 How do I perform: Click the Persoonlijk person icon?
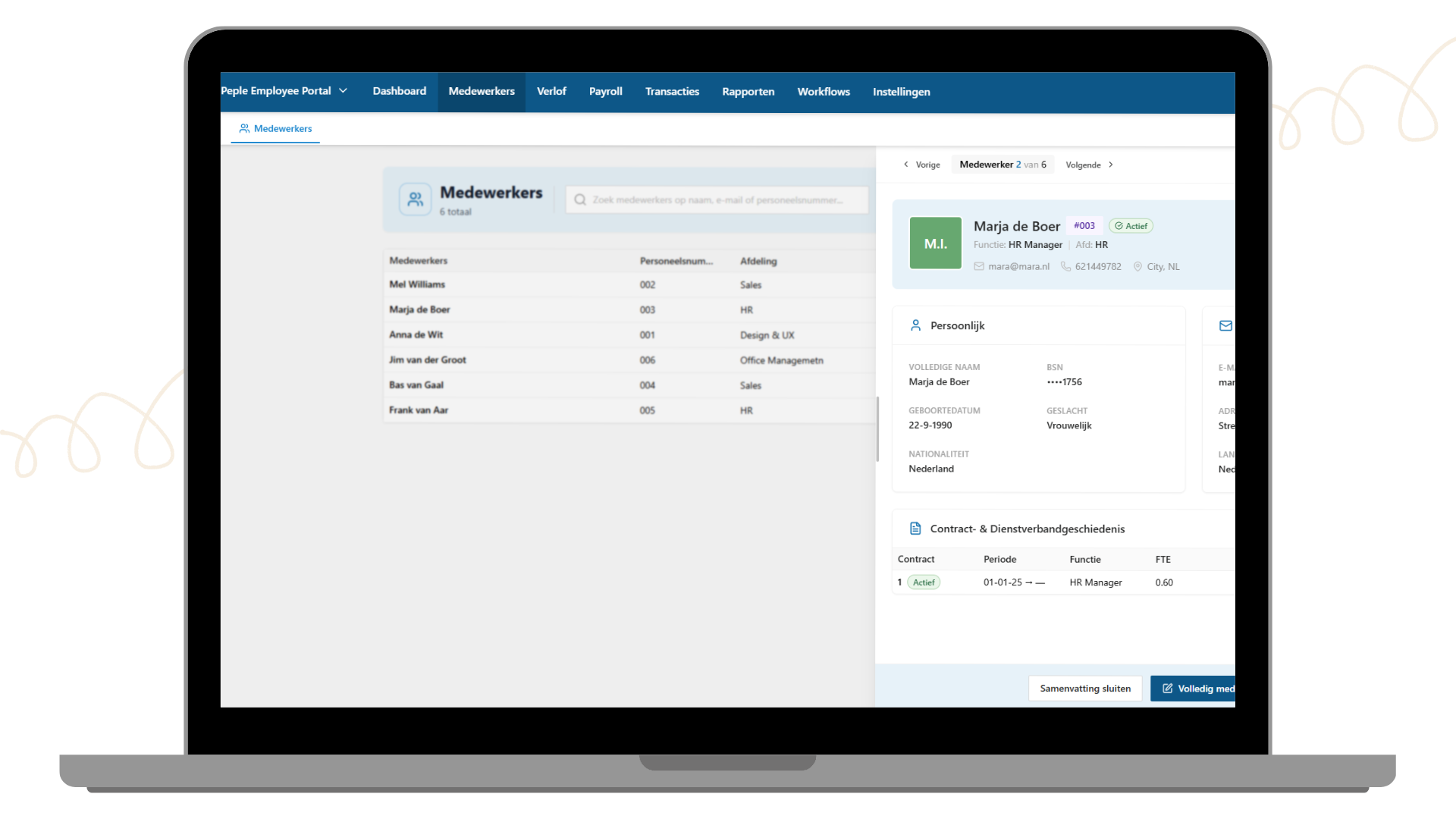coord(915,325)
